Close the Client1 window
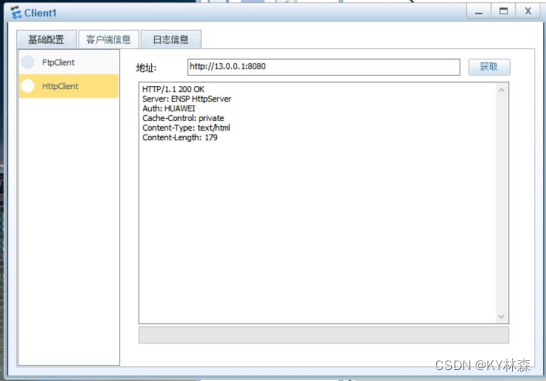Viewport: 546px width, 381px height. [528, 11]
